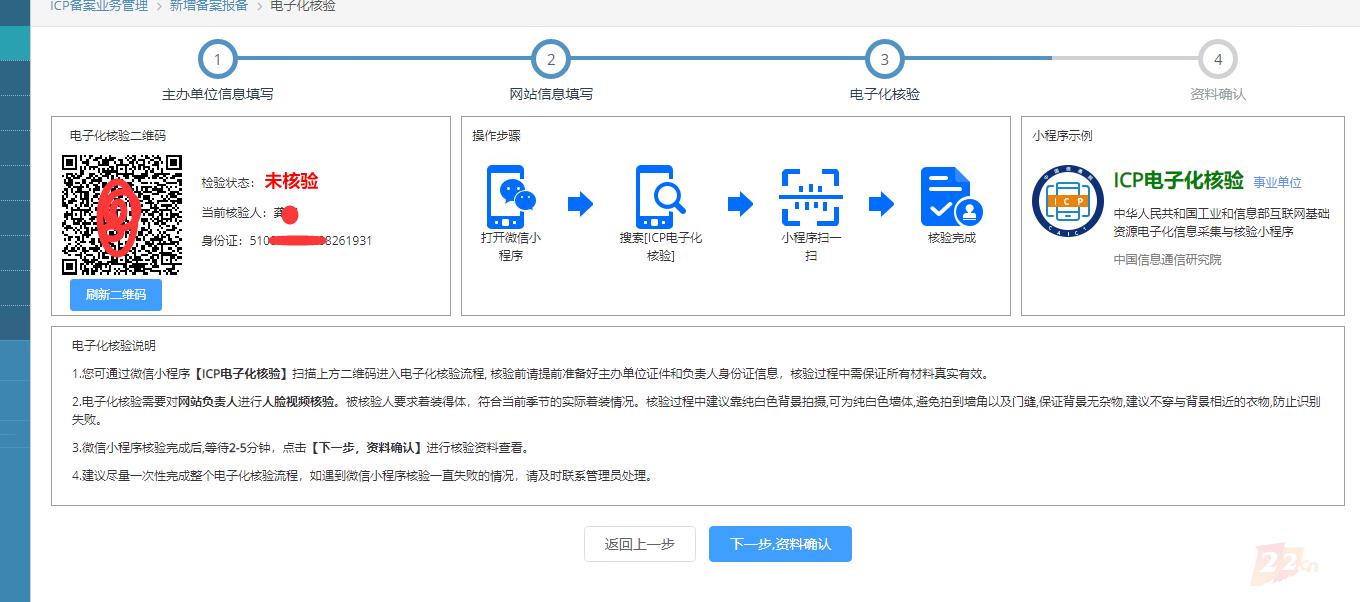The height and width of the screenshot is (602, 1360).
Task: Open the ICP电子化核验 mini program logo
Action: point(1066,200)
